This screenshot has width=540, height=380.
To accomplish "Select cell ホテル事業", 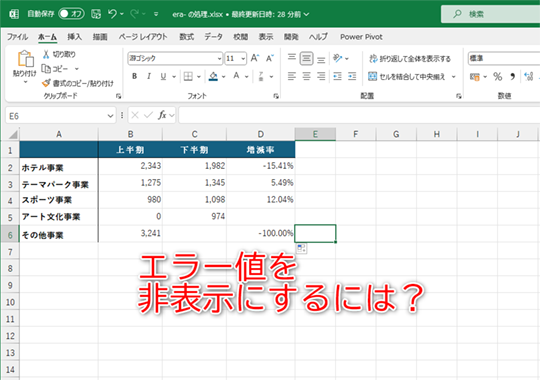I will (59, 167).
